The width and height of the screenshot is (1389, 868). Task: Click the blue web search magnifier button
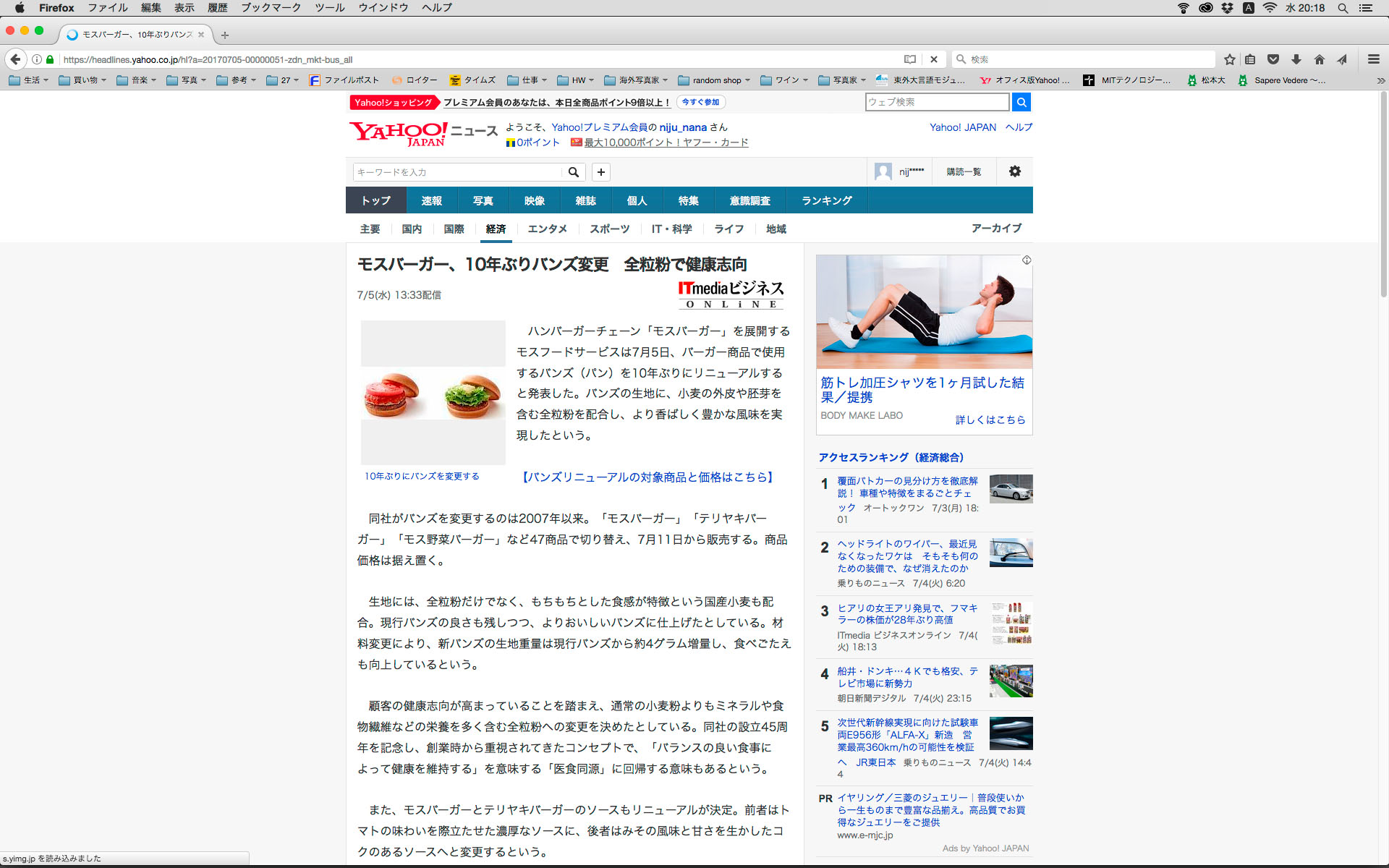(1021, 102)
